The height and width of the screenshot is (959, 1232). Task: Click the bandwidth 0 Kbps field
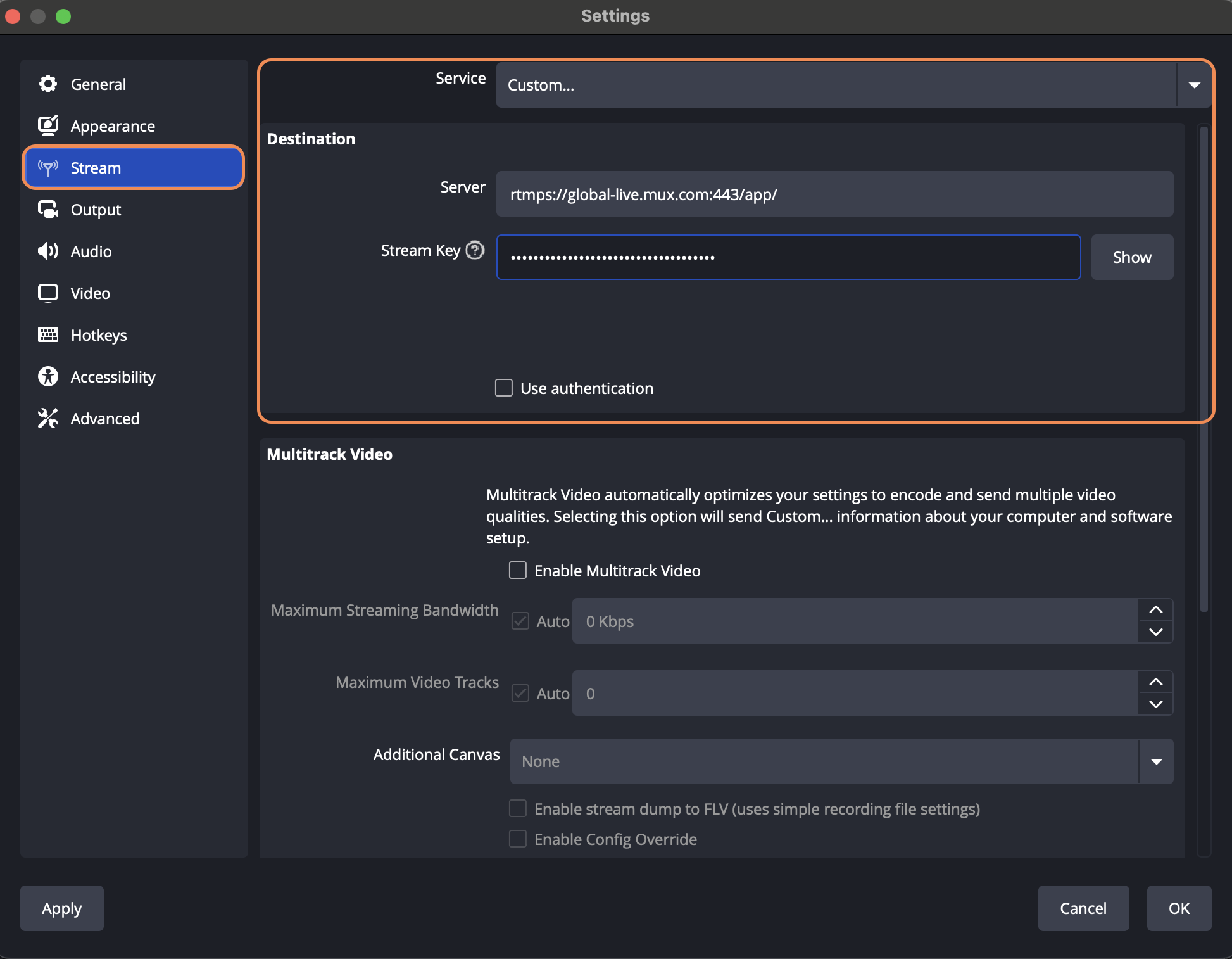pyautogui.click(x=855, y=621)
